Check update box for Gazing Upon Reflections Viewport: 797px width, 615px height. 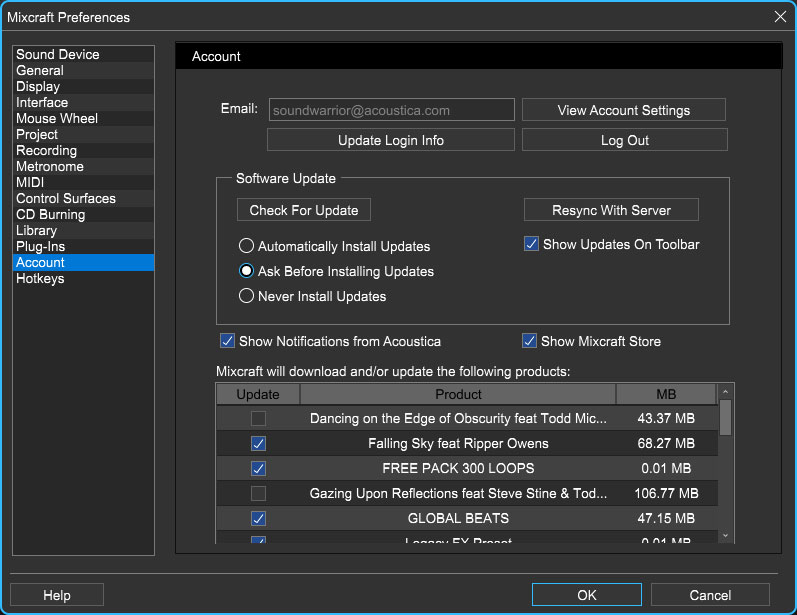point(258,493)
